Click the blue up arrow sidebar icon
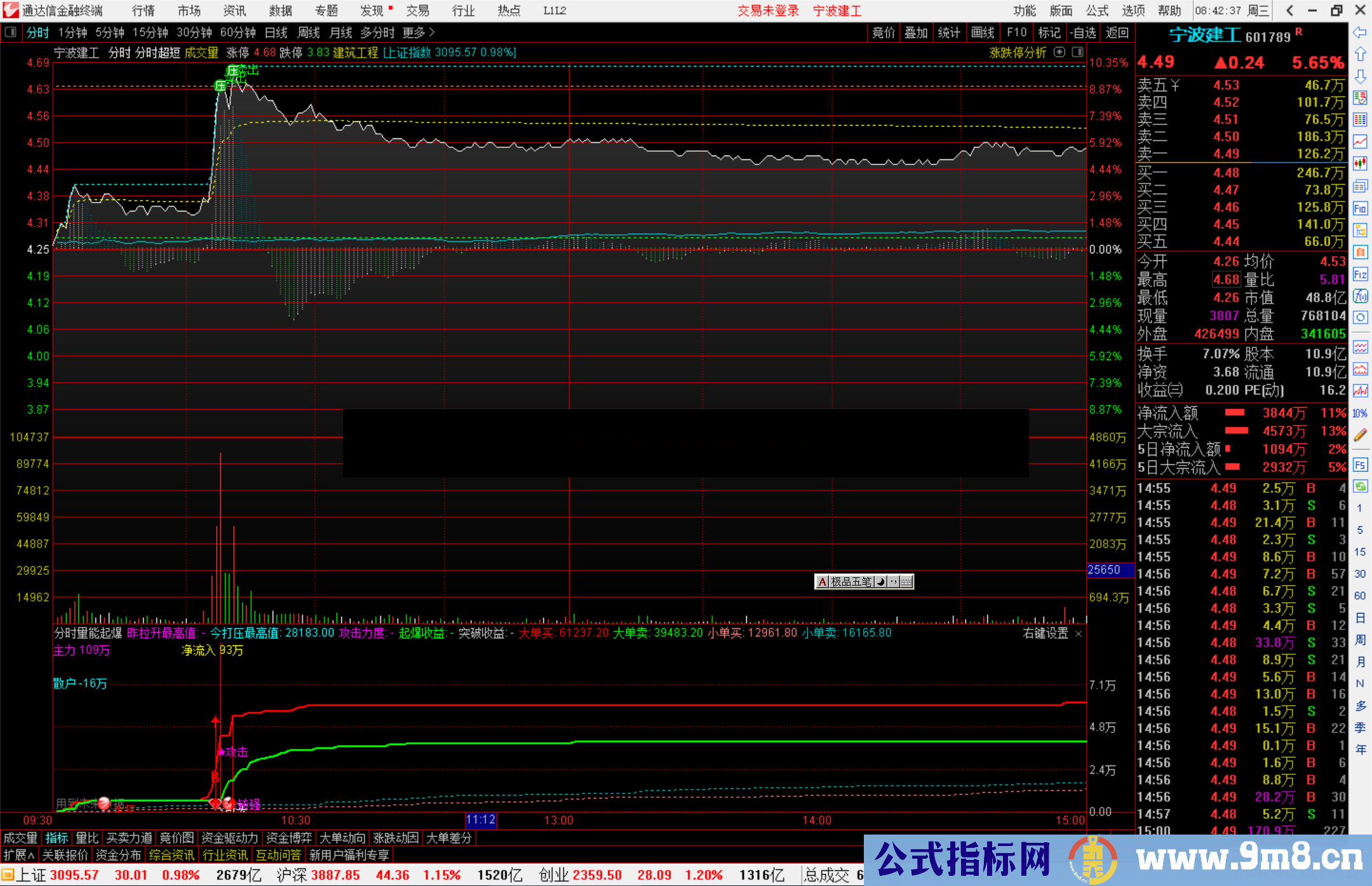Screen dimensions: 1372x886 (1360, 54)
